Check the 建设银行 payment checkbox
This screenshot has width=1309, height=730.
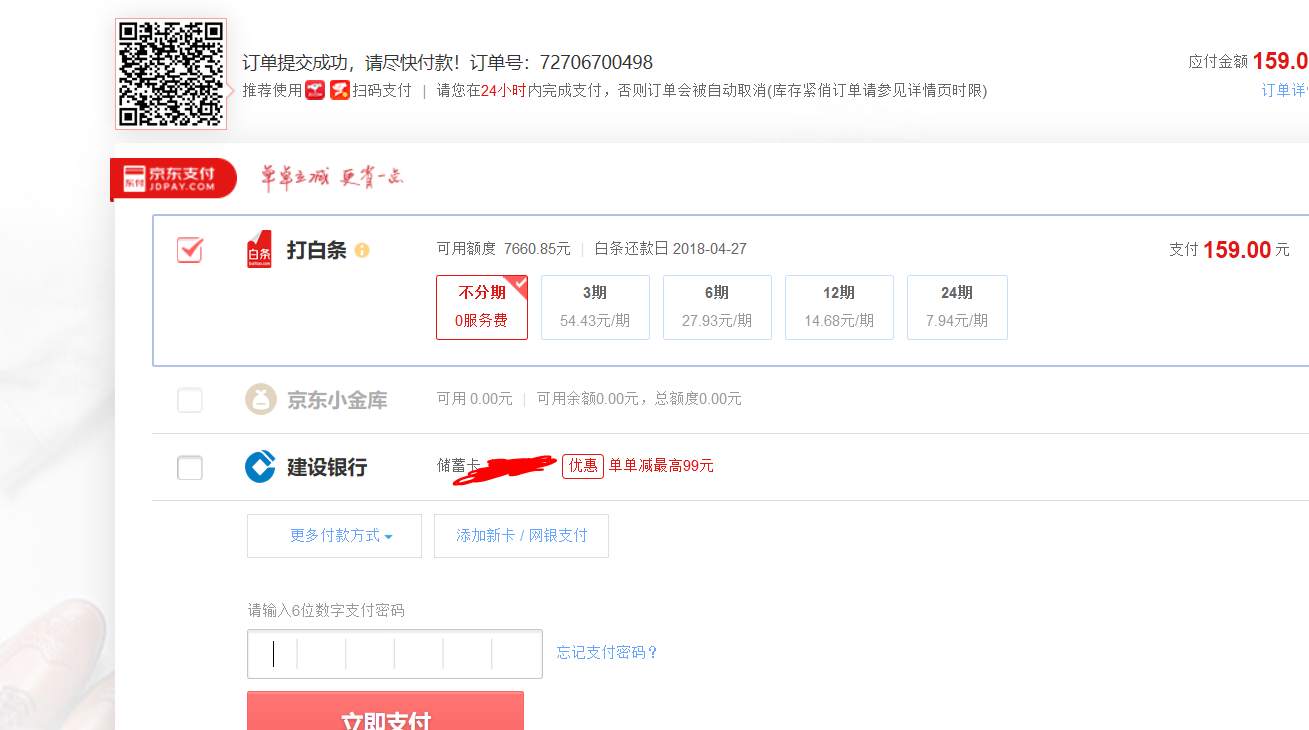click(x=190, y=467)
